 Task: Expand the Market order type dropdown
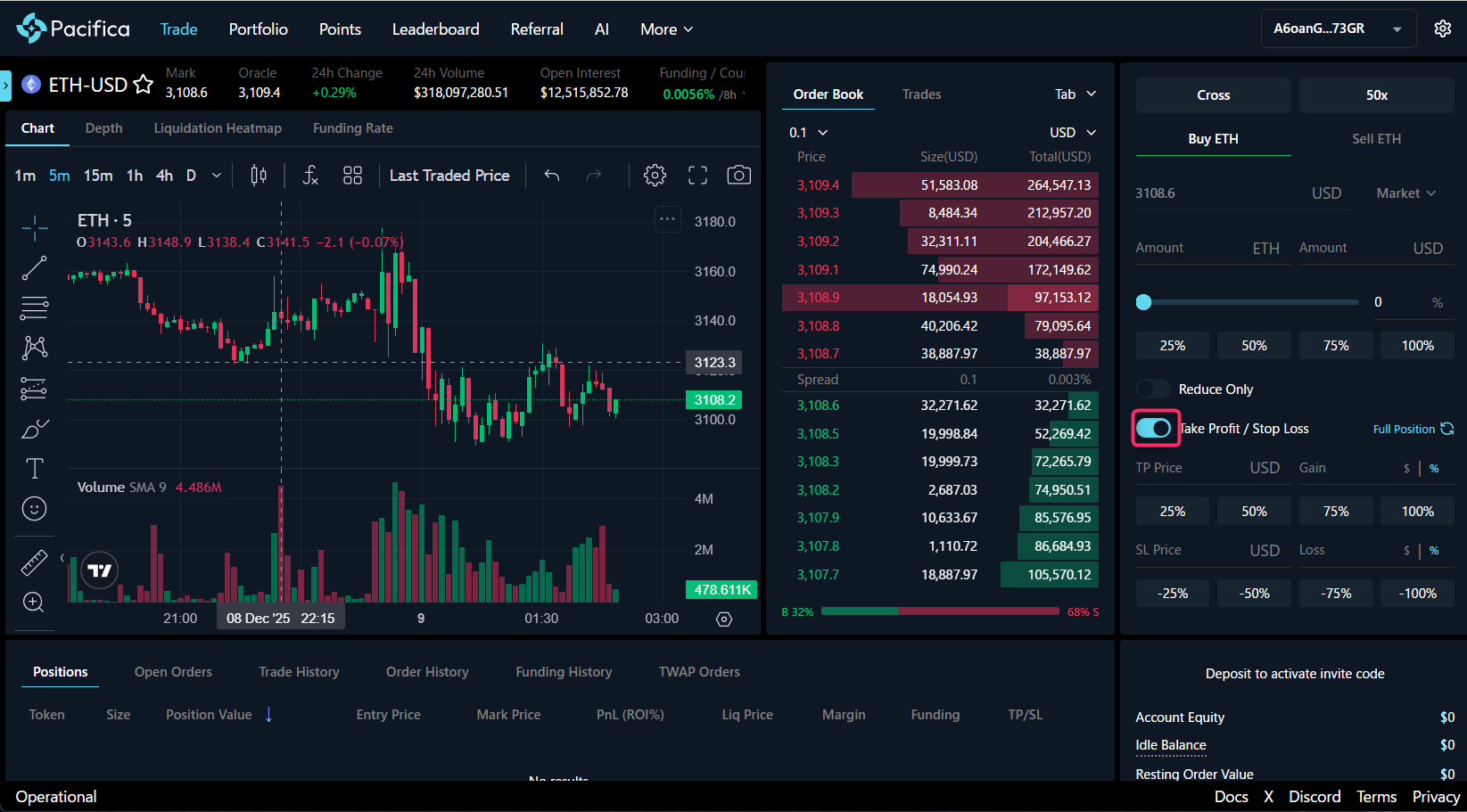1405,193
